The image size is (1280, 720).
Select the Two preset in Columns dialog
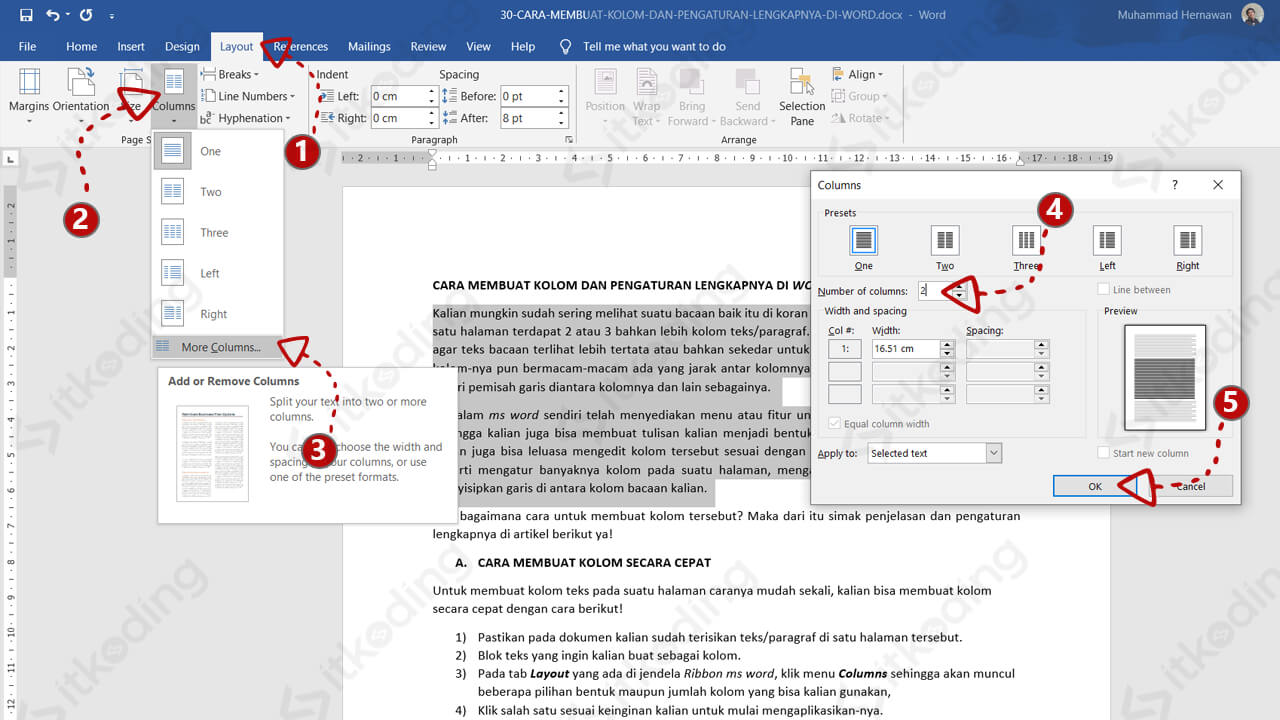945,247
